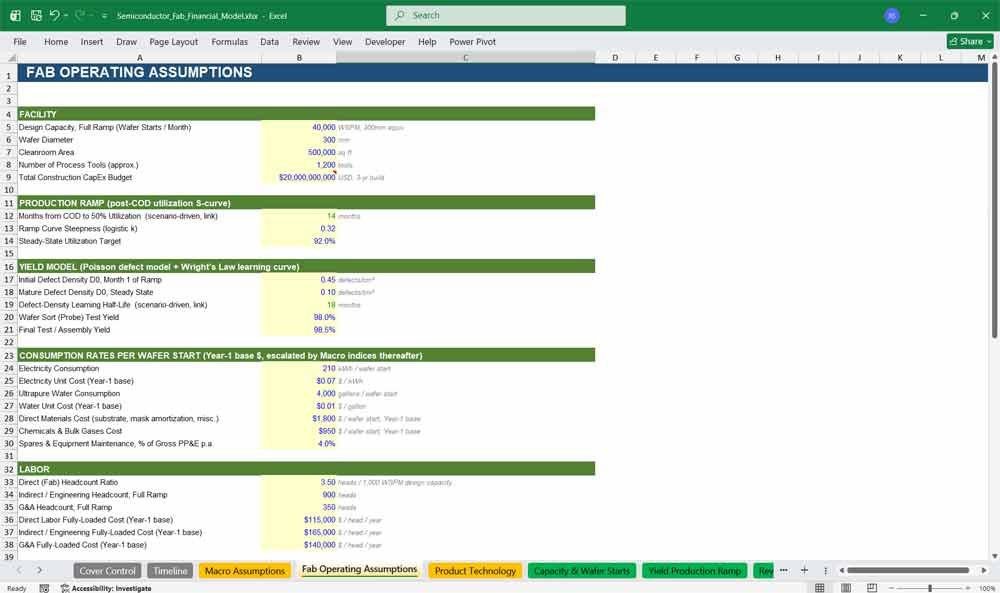Viewport: 1000px width, 593px height.
Task: Click the Chemicals & Bulk Gases Cost label
Action: tap(70, 431)
